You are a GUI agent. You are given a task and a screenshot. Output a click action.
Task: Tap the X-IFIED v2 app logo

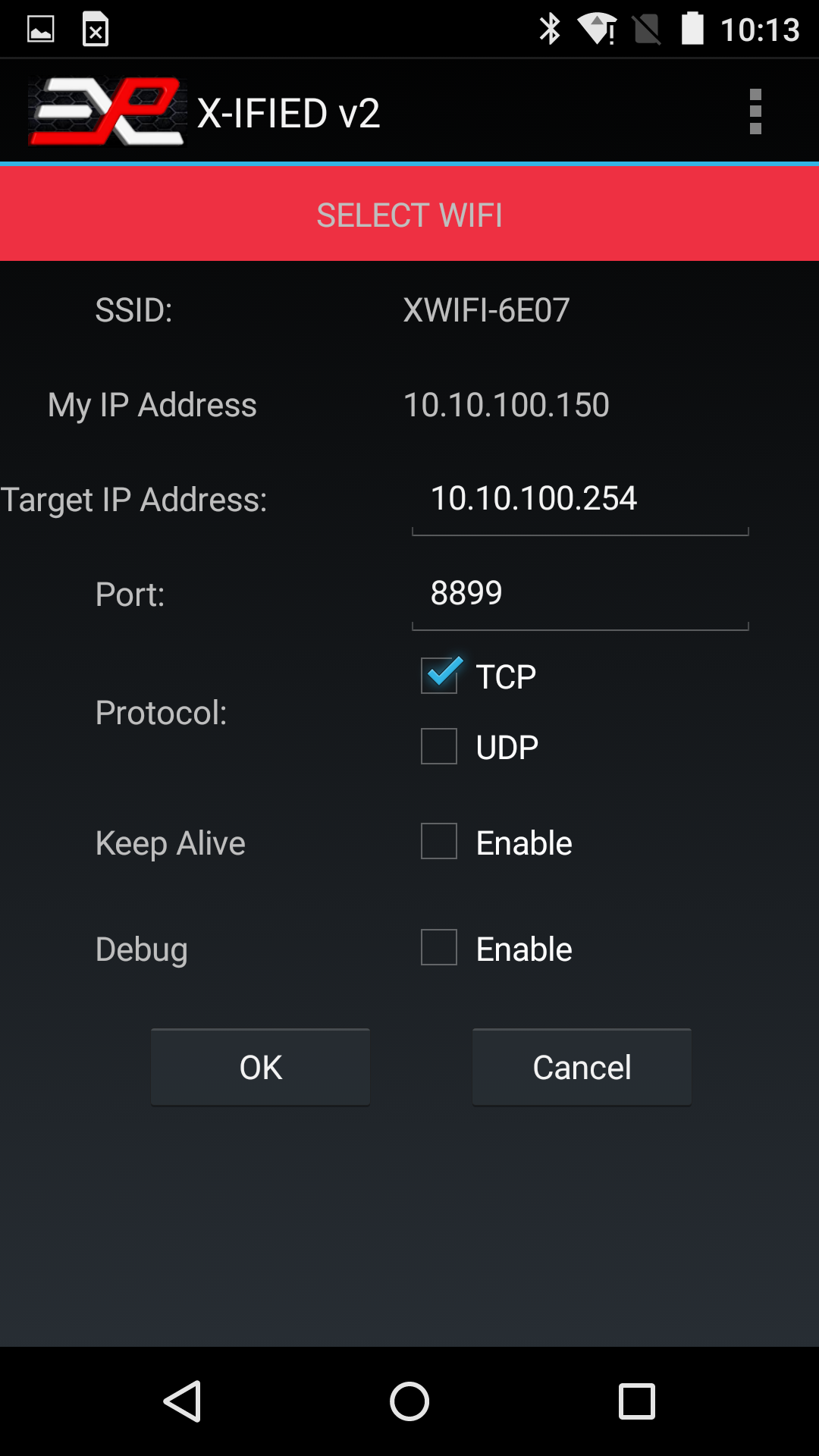click(x=107, y=111)
